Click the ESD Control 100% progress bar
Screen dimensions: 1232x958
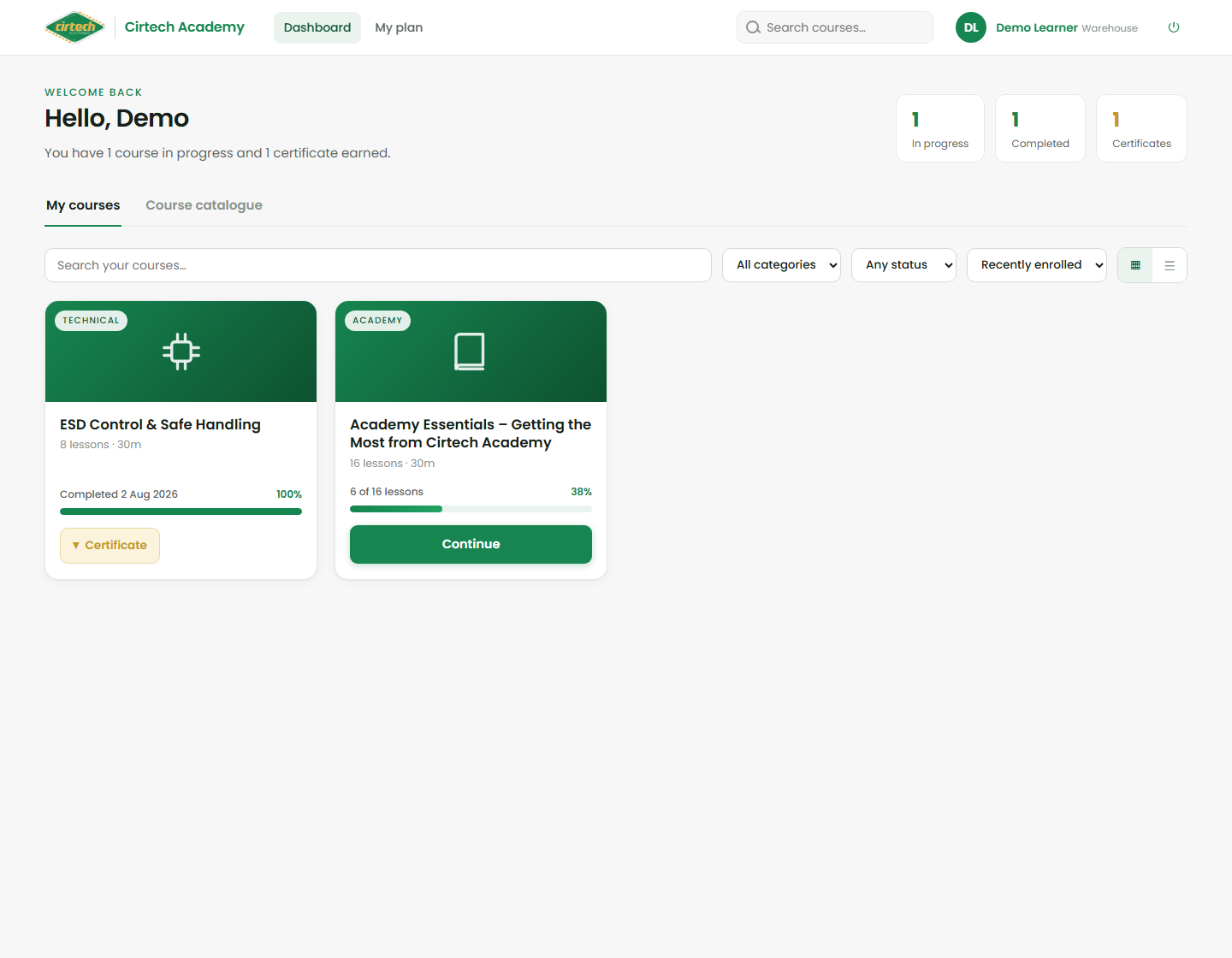tap(181, 512)
